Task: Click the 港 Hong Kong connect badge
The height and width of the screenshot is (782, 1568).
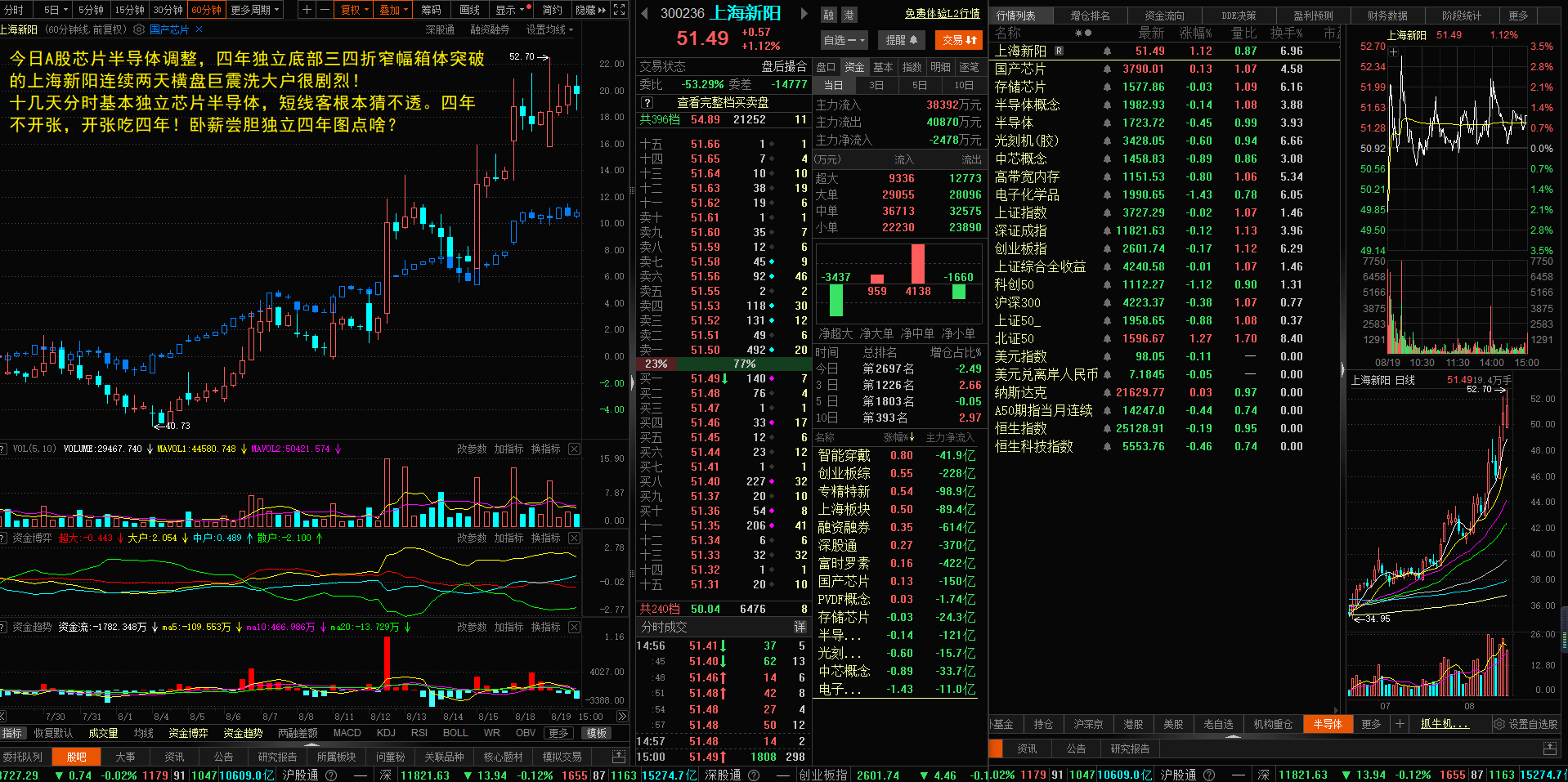Action: tap(849, 15)
